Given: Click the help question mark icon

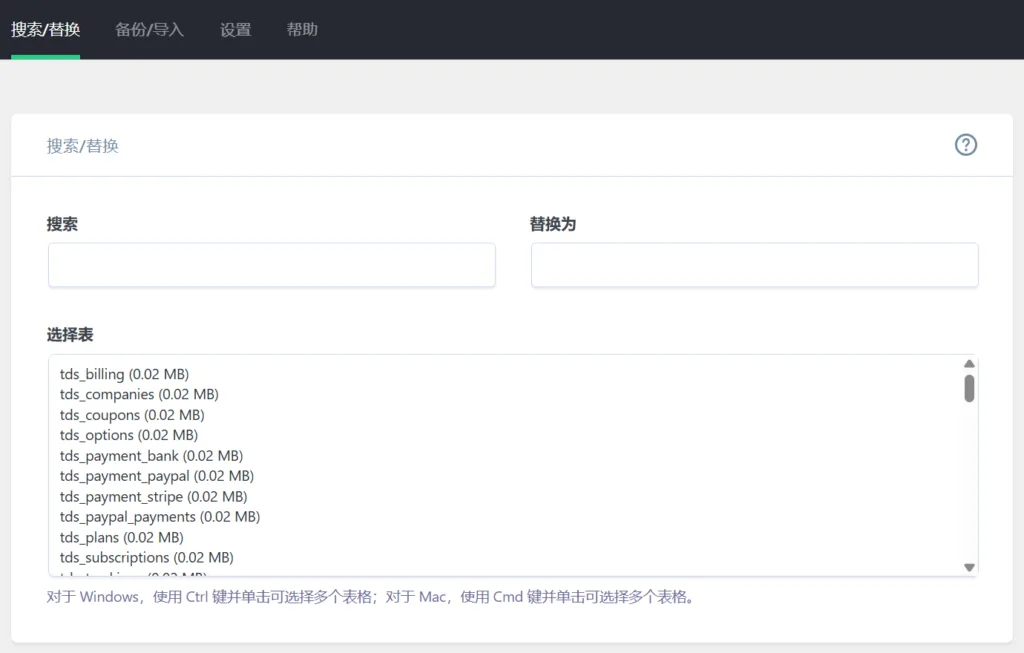Looking at the screenshot, I should (x=965, y=145).
